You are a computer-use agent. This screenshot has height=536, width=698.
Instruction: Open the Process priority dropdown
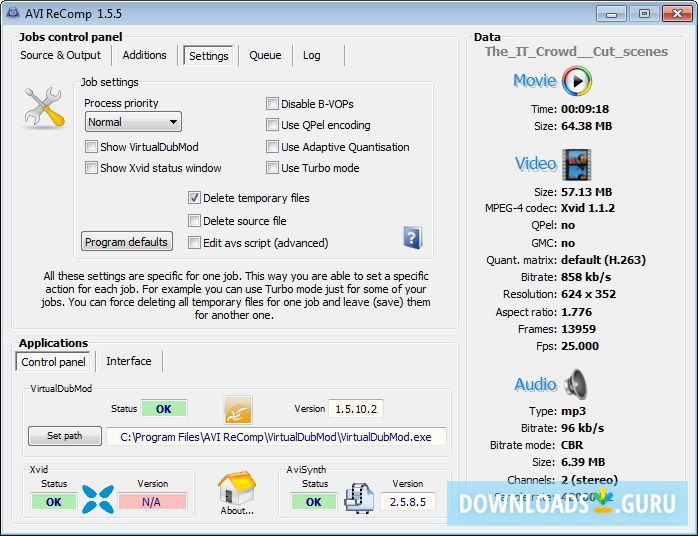pos(133,122)
